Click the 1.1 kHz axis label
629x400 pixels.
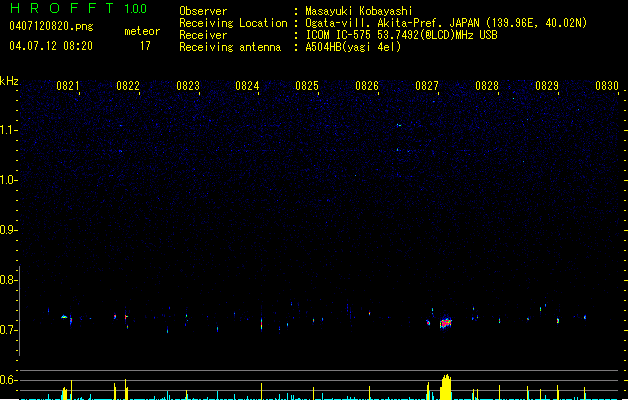8,130
